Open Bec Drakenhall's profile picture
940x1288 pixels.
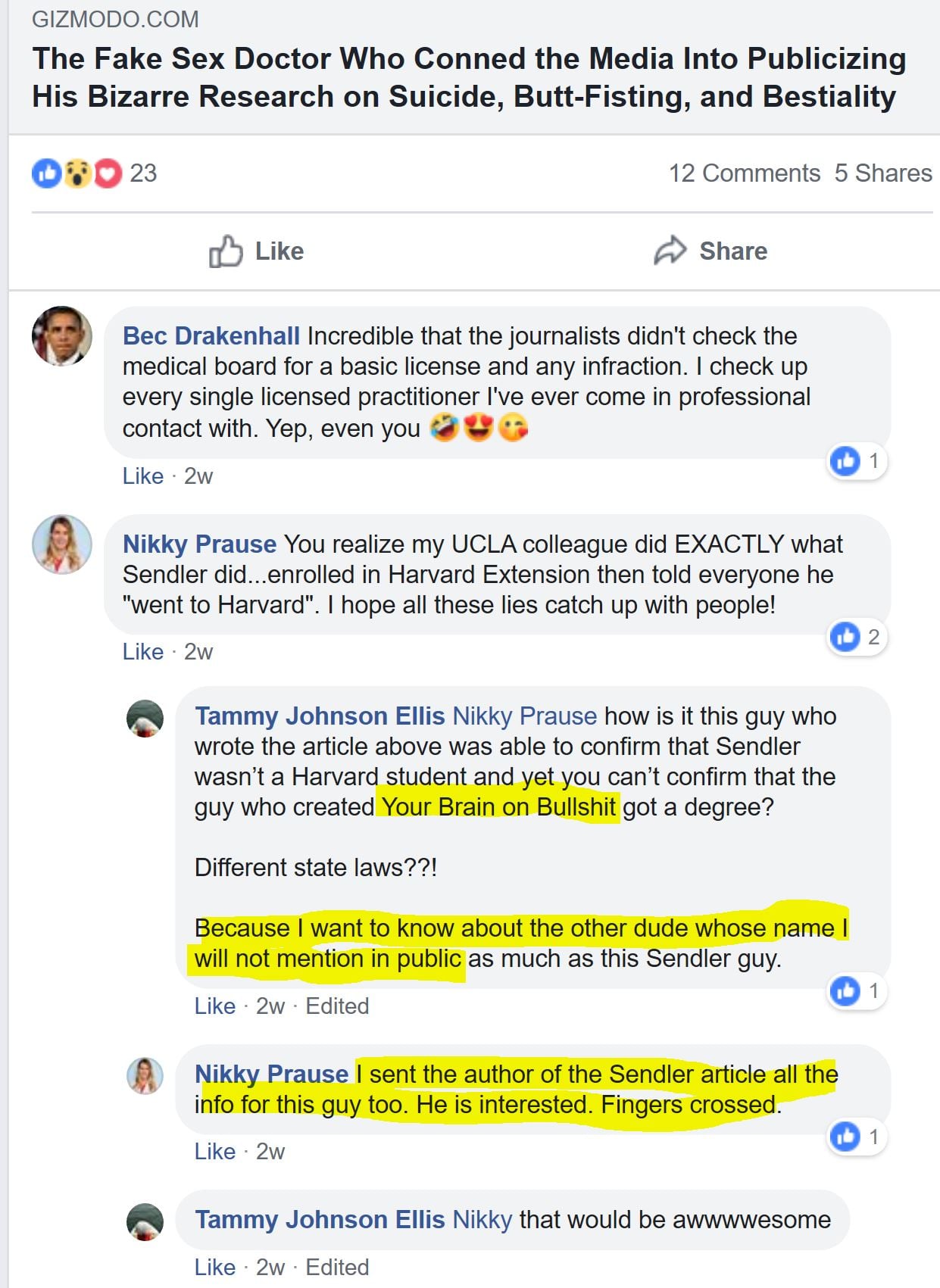[x=62, y=336]
